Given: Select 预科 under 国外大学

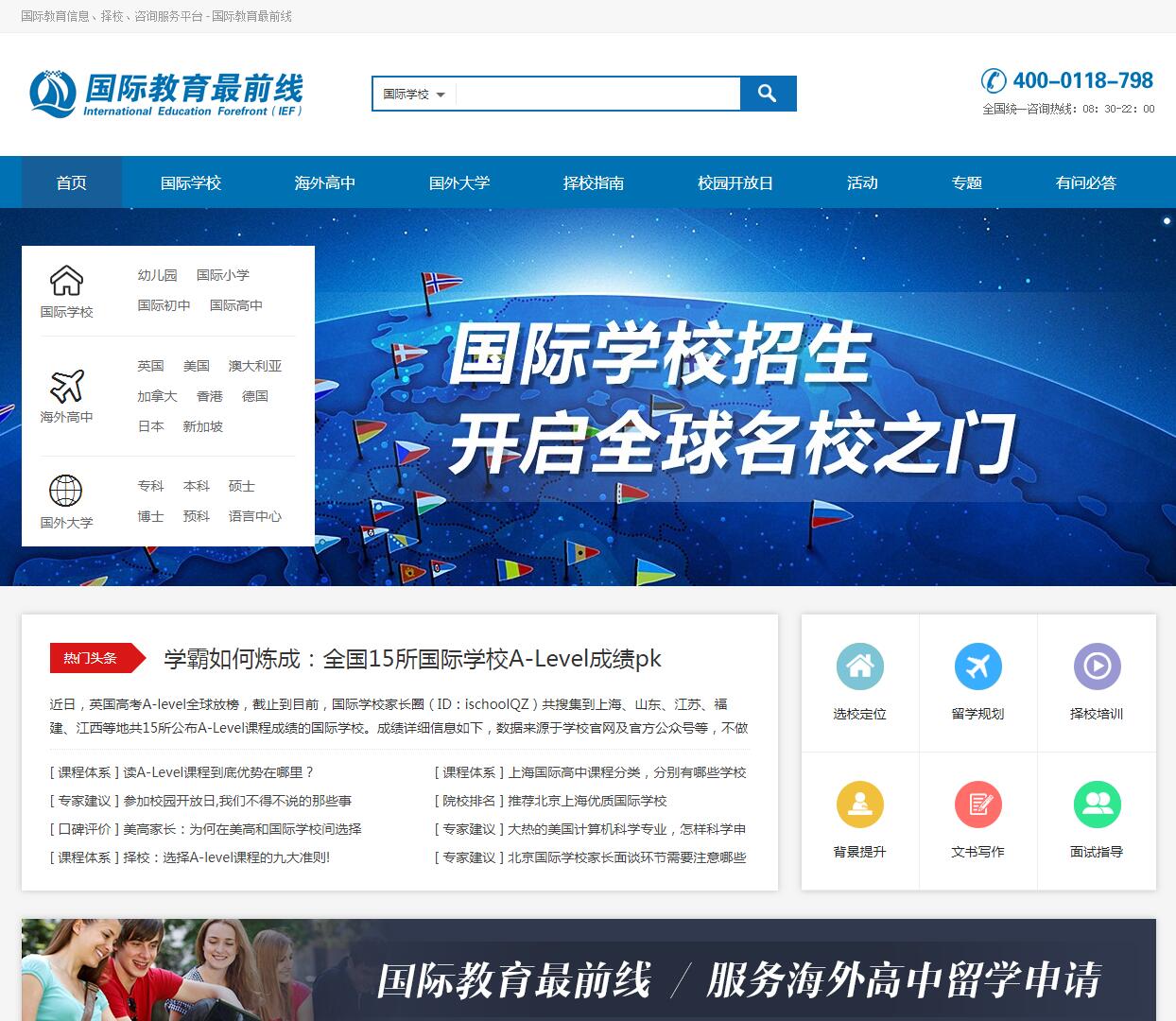Looking at the screenshot, I should pos(196,516).
